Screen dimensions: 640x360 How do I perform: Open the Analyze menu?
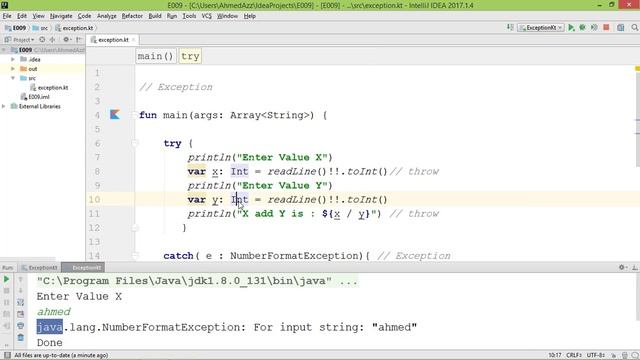click(107, 16)
